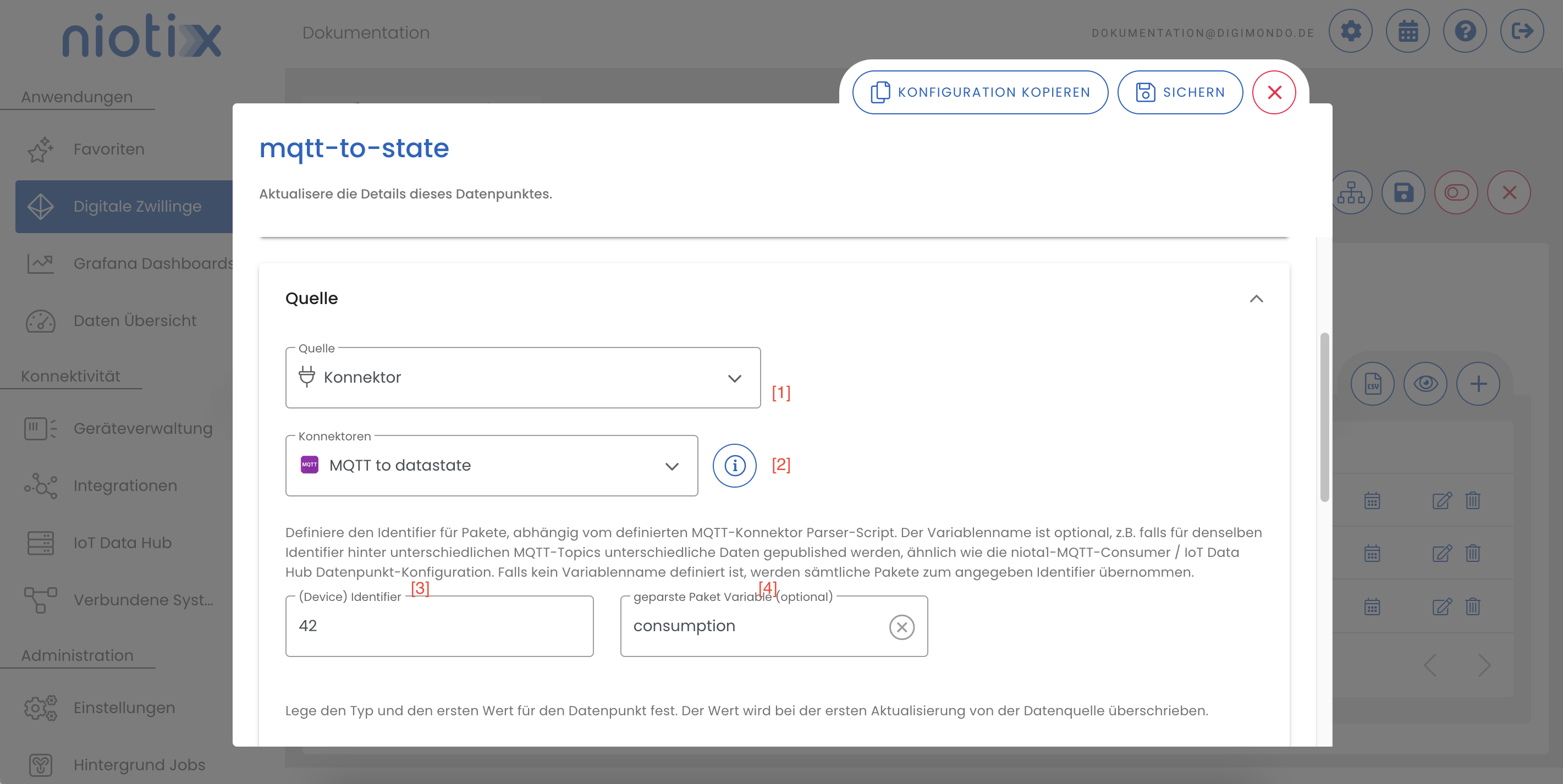Open IoT Data Hub
This screenshot has height=784, width=1563.
(124, 543)
